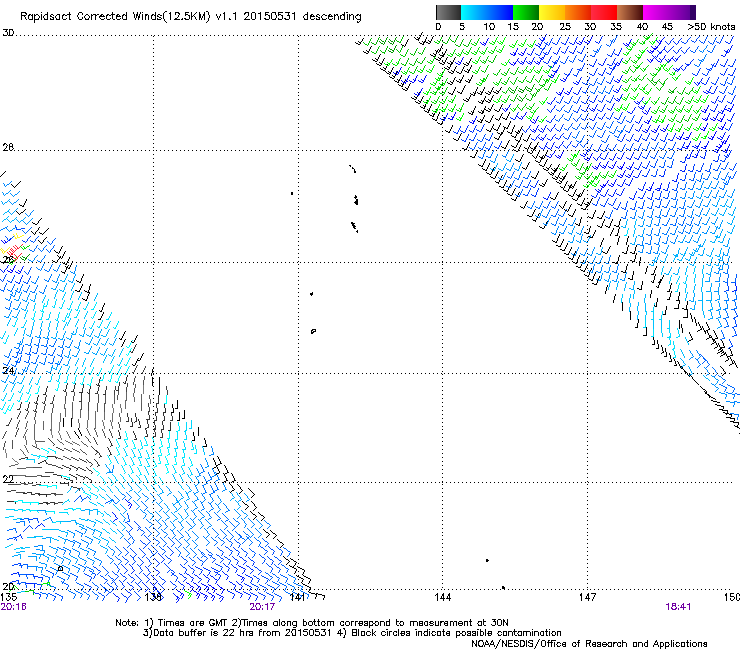Click the red 30-35 knots legend swatch
The height and width of the screenshot is (650, 740).
pyautogui.click(x=604, y=12)
